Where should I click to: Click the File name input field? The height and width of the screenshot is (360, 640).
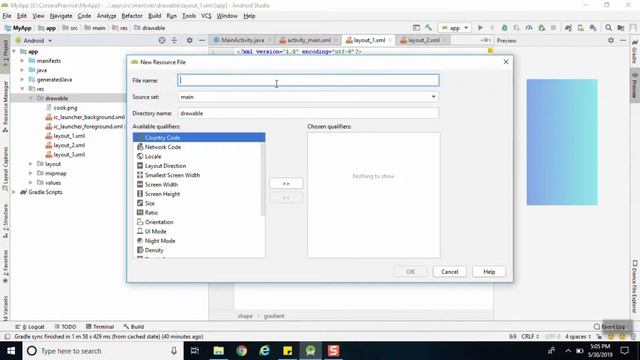click(x=308, y=80)
